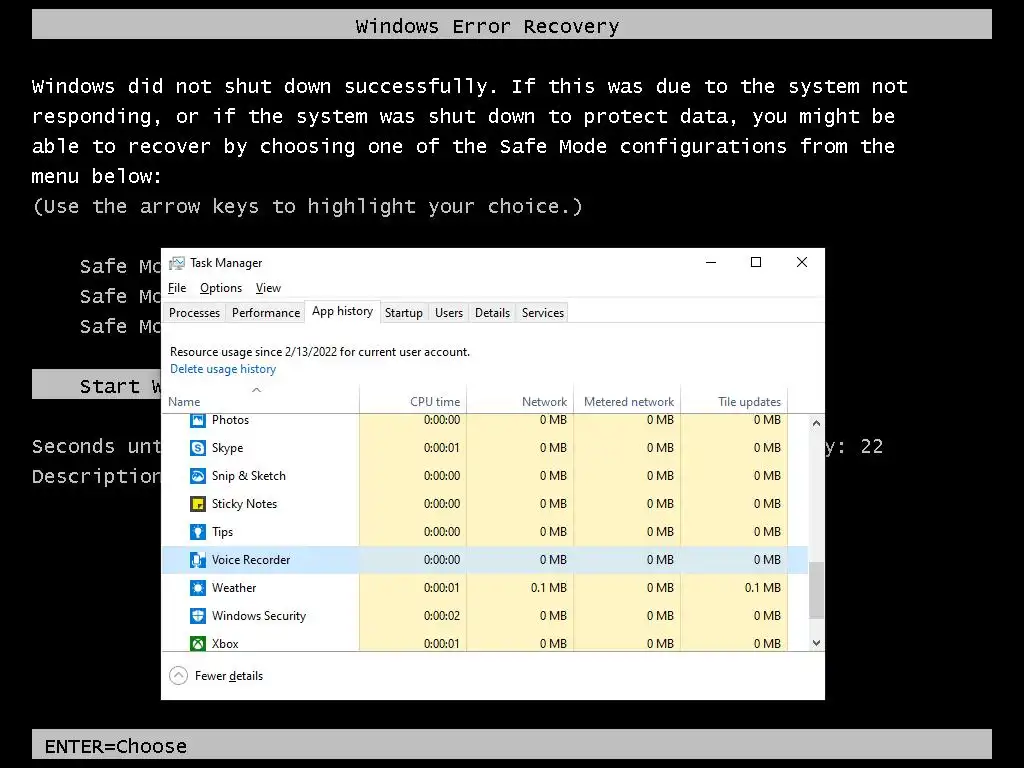Sort by Tile updates column header
The width and height of the screenshot is (1024, 768).
[734, 399]
